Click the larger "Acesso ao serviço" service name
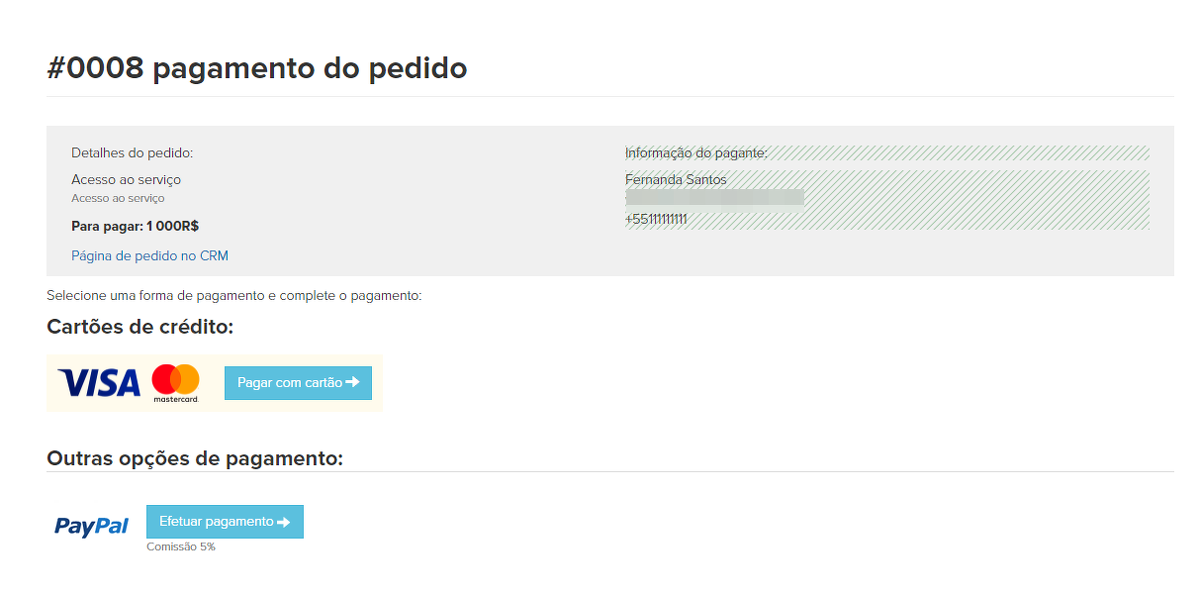This screenshot has width=1200, height=595. pyautogui.click(x=126, y=180)
